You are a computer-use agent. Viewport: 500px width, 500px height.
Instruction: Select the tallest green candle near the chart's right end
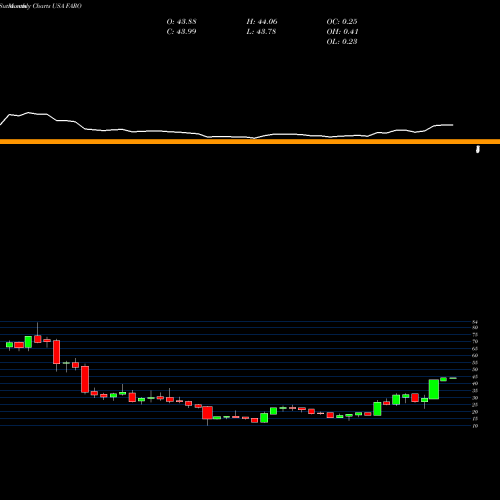point(434,389)
